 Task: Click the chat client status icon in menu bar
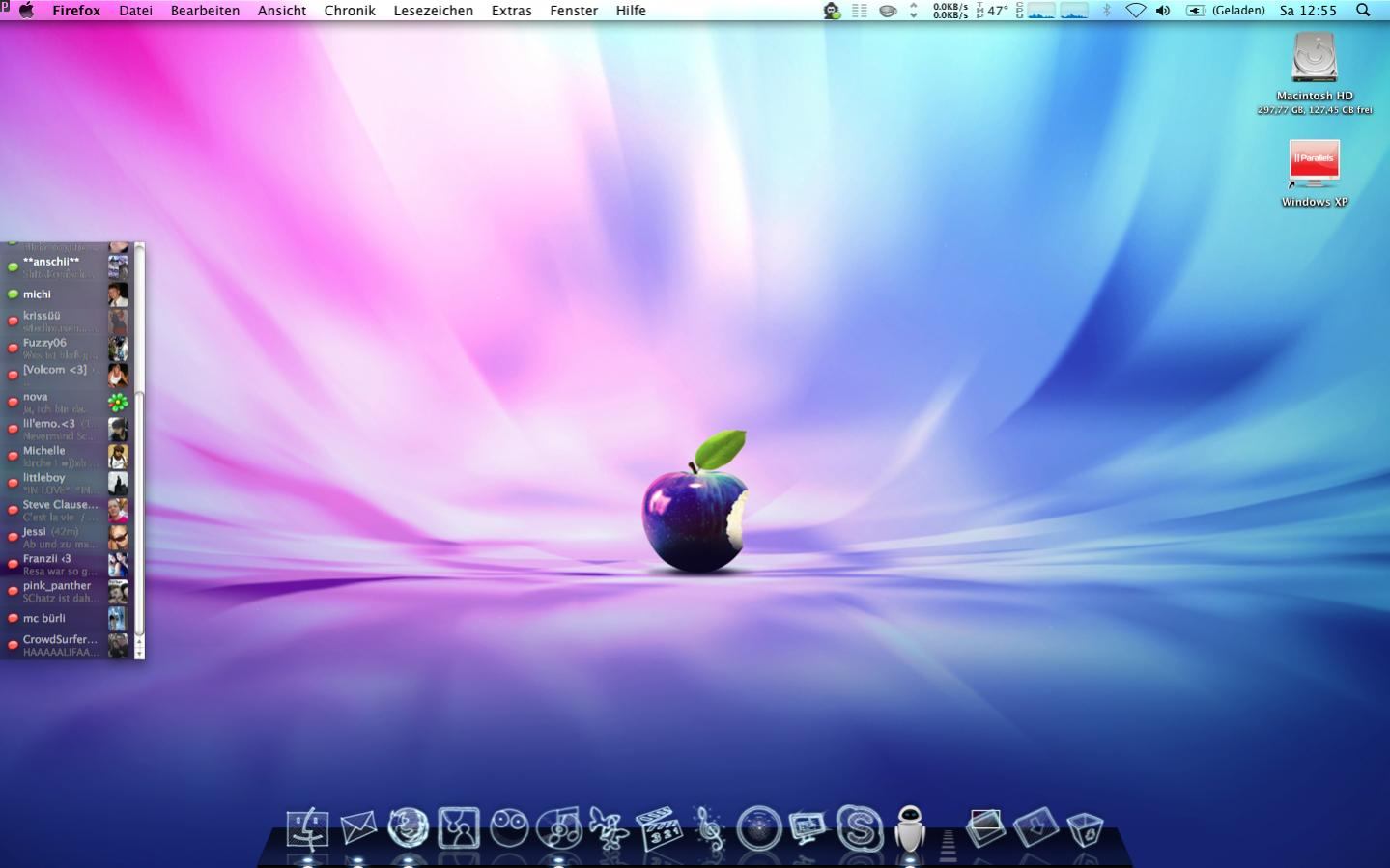tap(832, 11)
